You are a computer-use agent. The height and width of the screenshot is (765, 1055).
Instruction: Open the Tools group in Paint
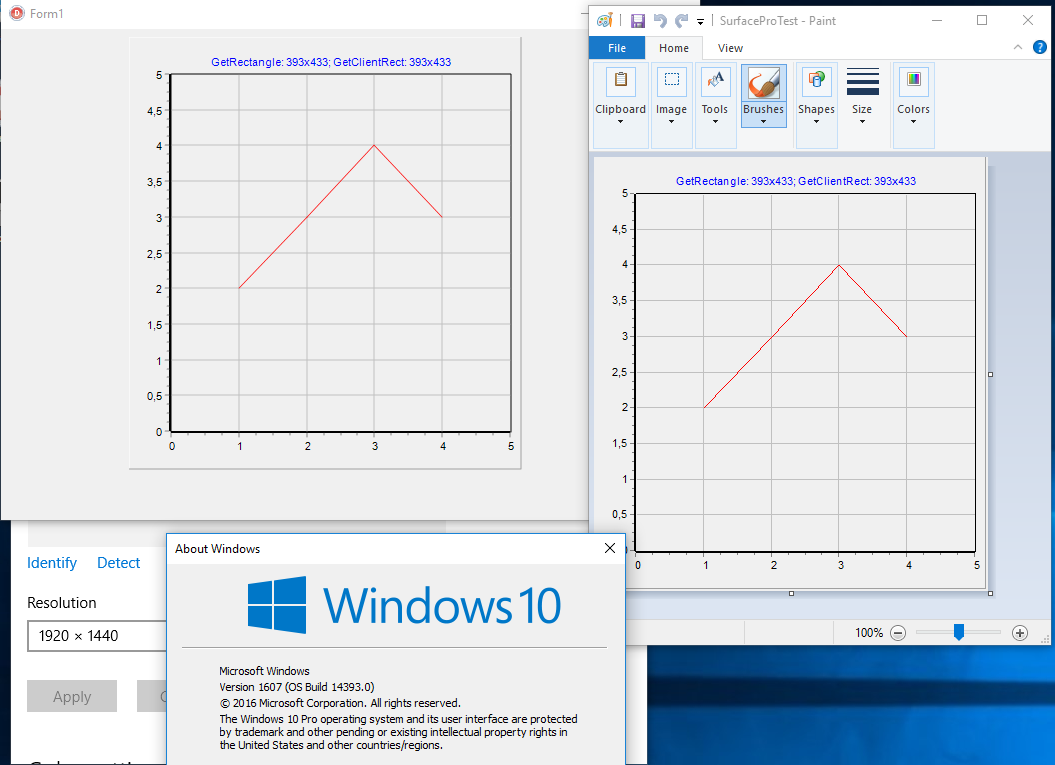[715, 105]
